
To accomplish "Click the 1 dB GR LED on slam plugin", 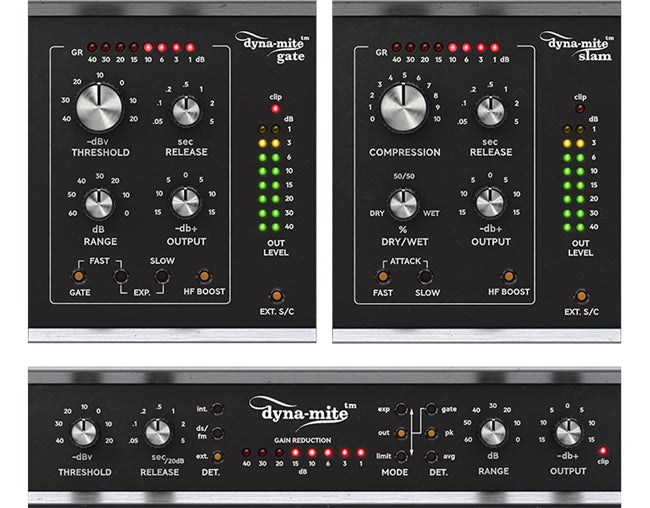I will point(494,47).
